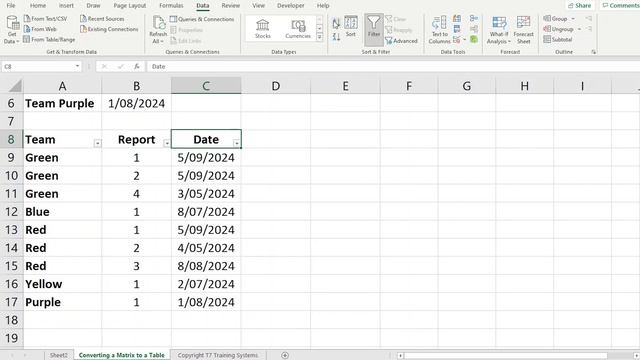Launch Text to Columns wizard
This screenshot has width=640, height=360.
point(439,30)
